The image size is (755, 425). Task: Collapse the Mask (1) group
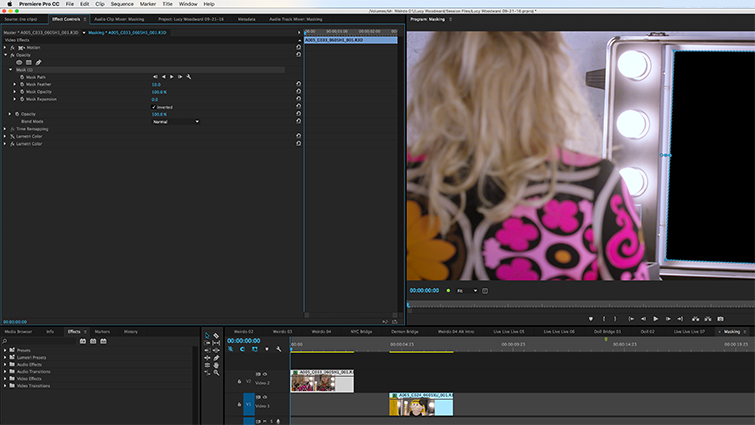[x=11, y=70]
